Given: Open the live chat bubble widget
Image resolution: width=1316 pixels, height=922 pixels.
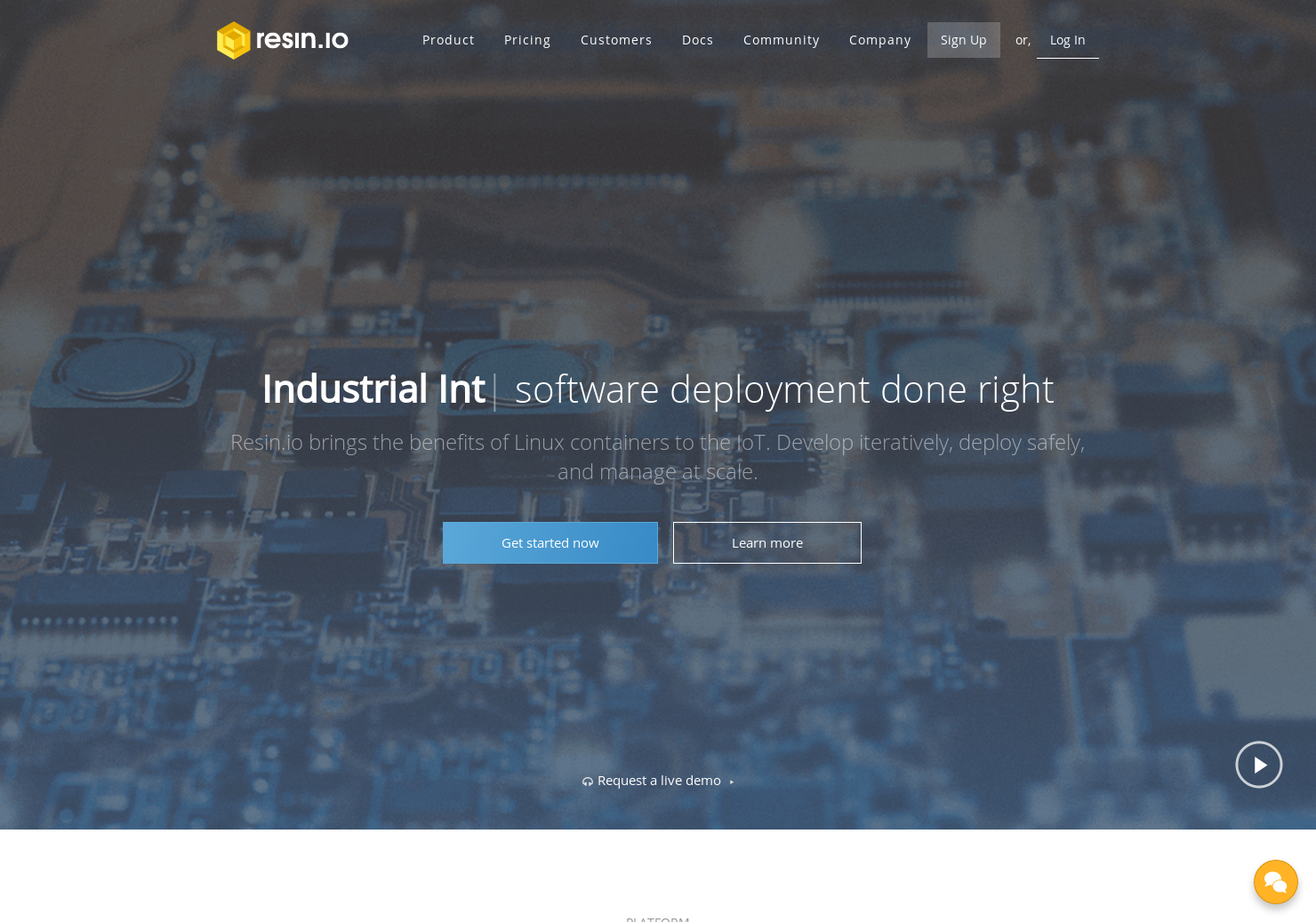Looking at the screenshot, I should coord(1276,882).
